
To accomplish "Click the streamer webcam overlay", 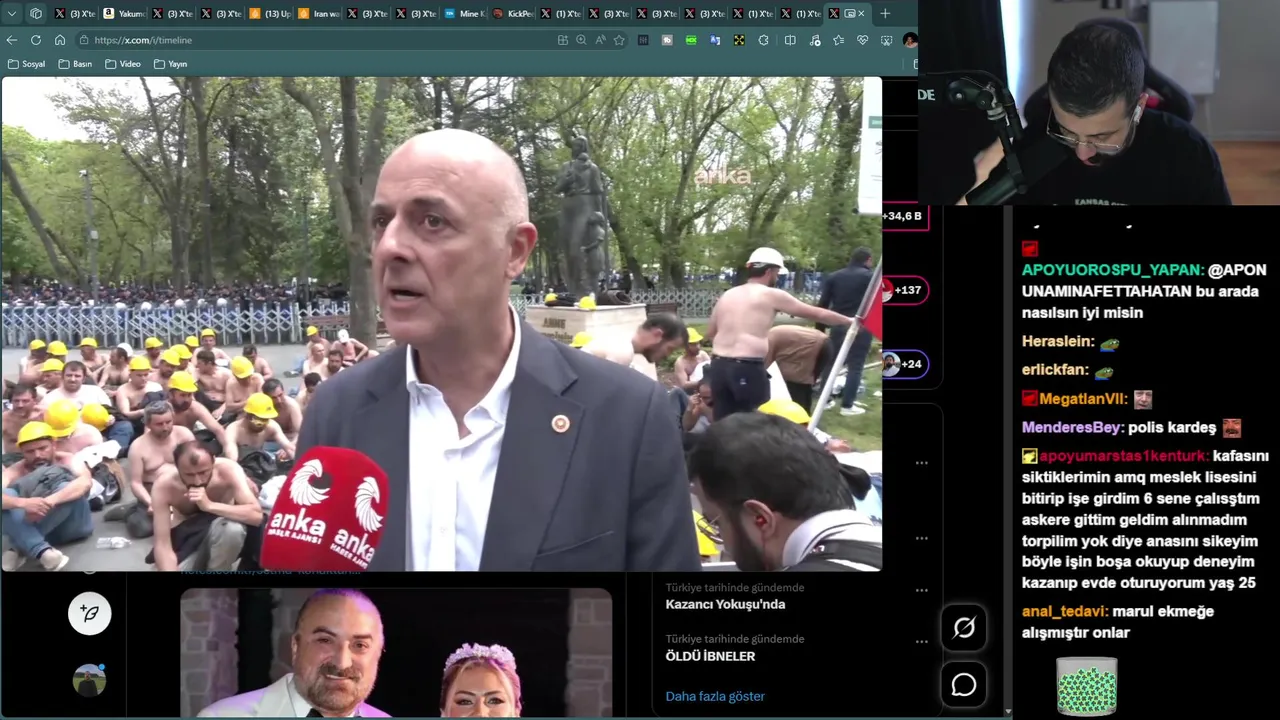I will (x=1098, y=102).
